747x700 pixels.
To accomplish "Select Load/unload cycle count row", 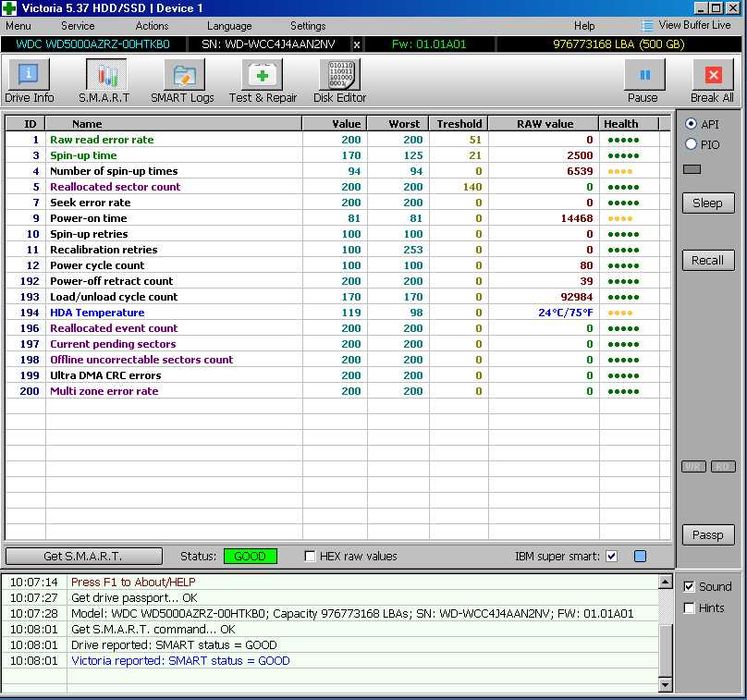I will [x=337, y=297].
